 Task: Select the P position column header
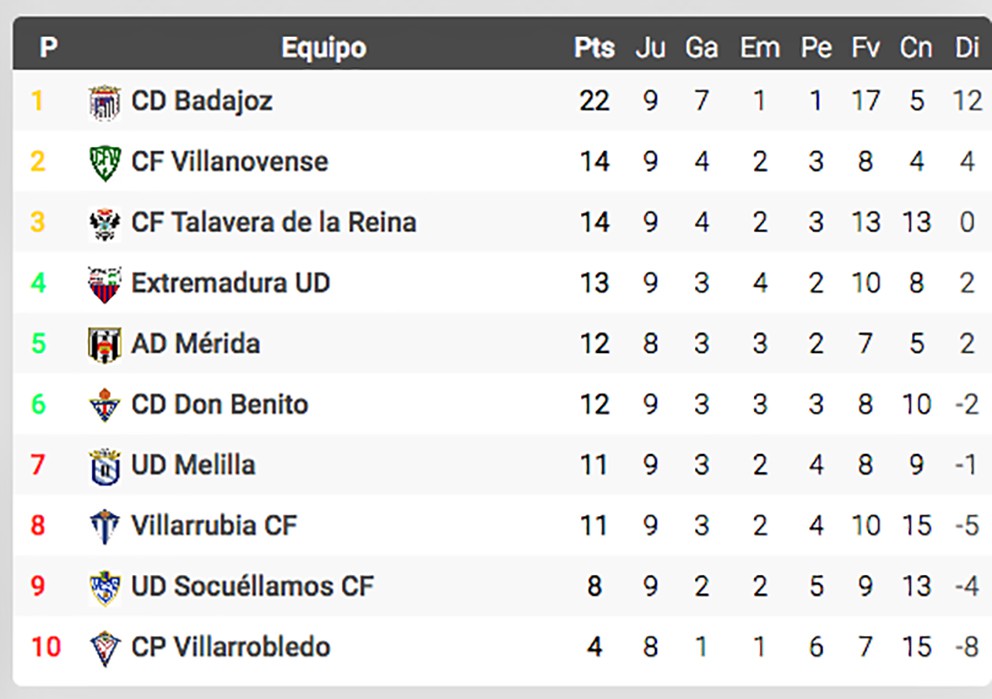[49, 47]
